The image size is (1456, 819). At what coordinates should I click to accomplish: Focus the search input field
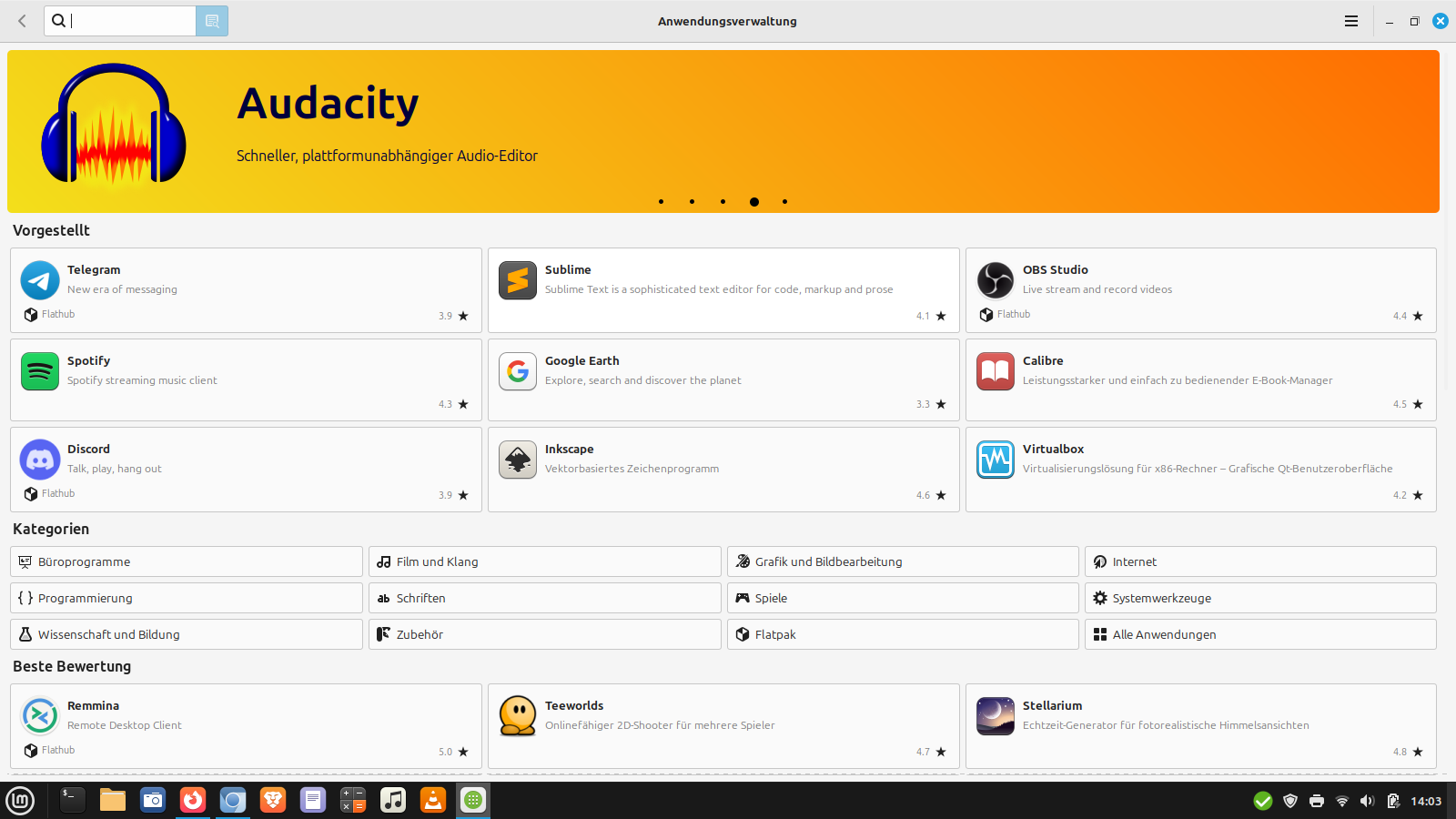(120, 21)
